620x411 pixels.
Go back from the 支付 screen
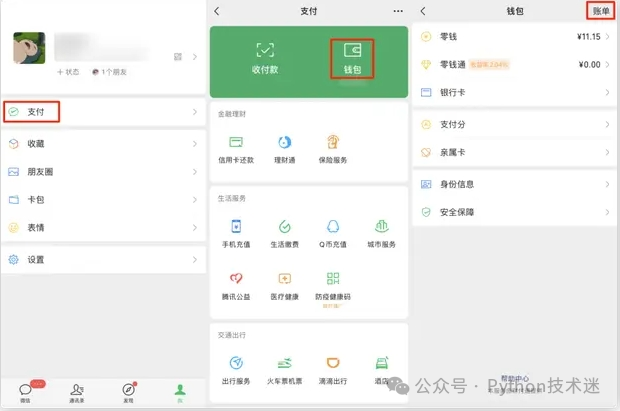pyautogui.click(x=217, y=11)
